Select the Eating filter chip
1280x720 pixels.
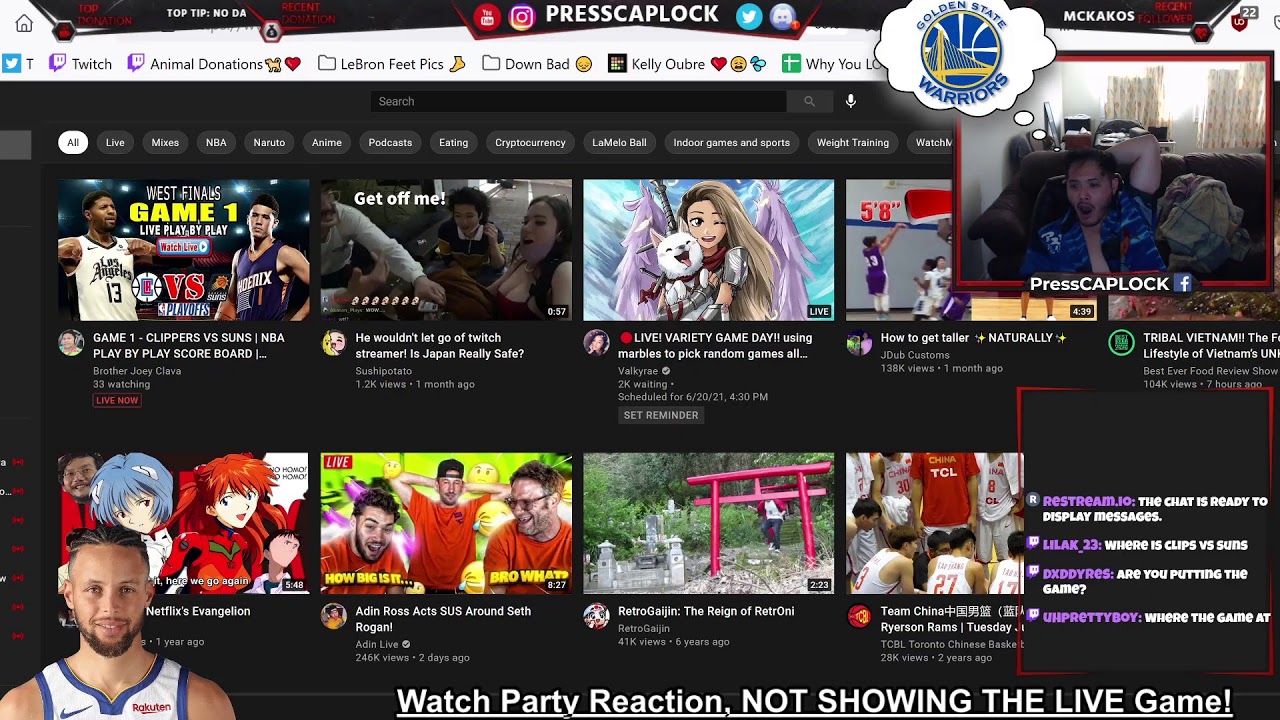point(453,143)
